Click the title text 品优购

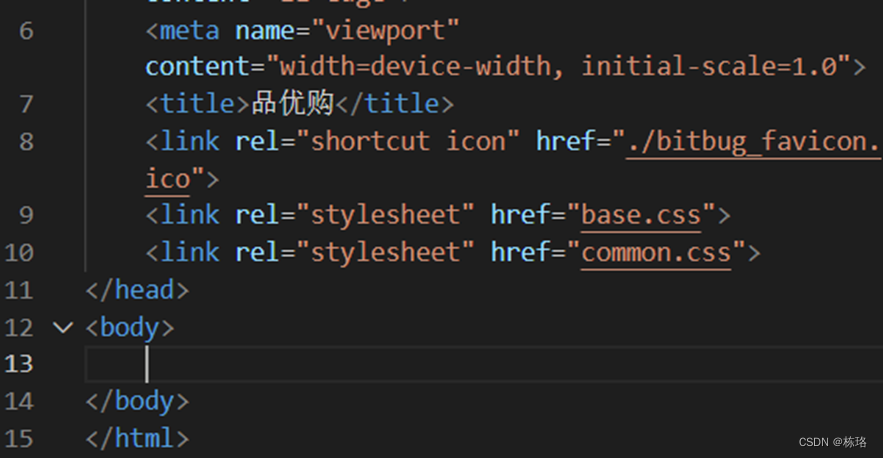[x=293, y=104]
